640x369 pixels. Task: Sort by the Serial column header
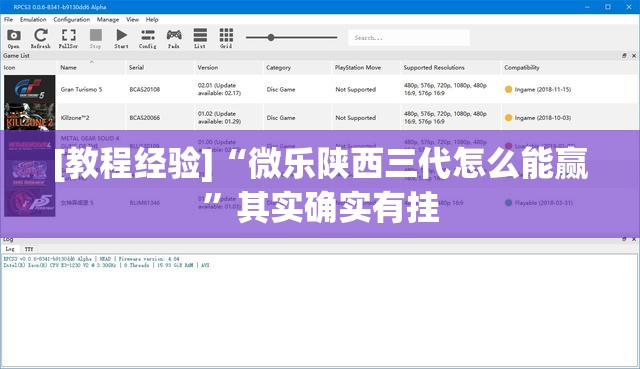[x=136, y=67]
